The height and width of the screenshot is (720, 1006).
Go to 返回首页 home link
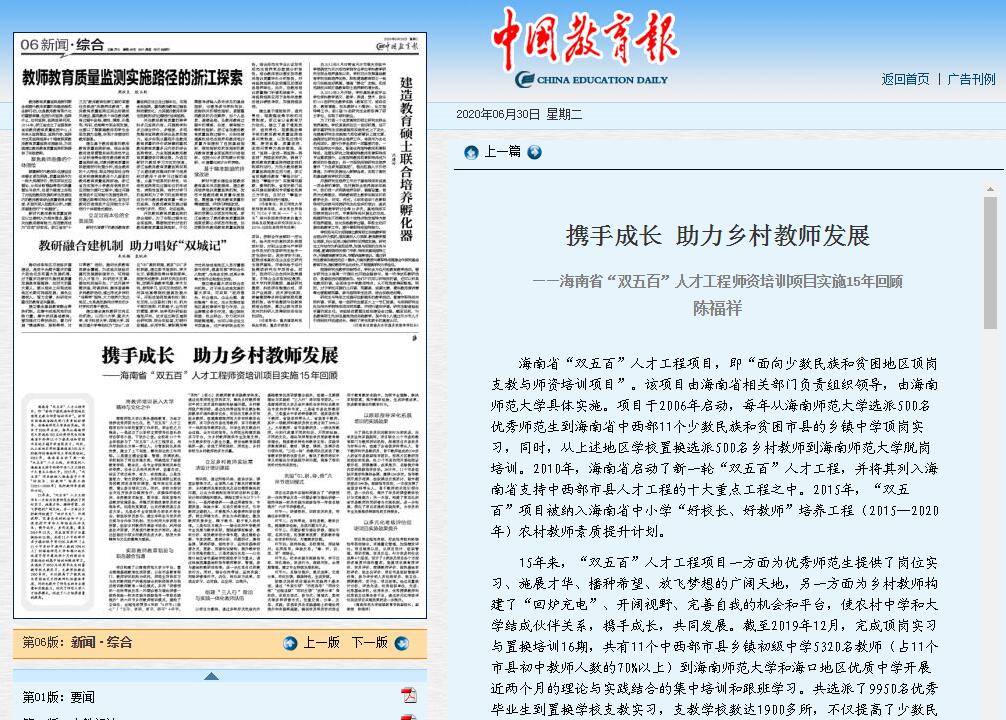905,80
